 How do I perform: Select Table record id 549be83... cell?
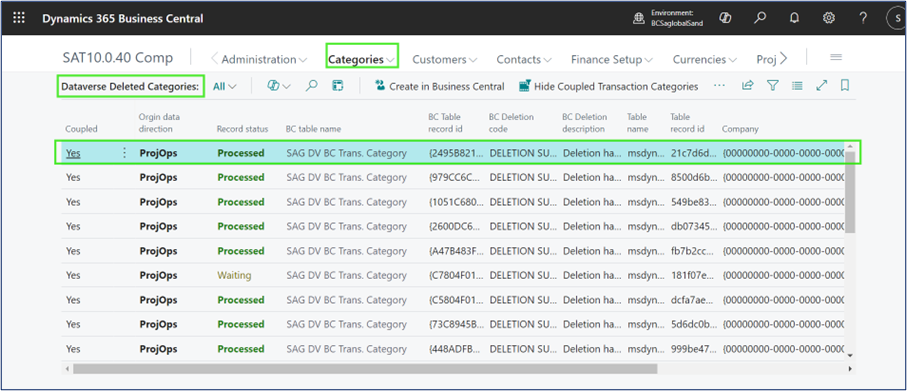tap(694, 202)
